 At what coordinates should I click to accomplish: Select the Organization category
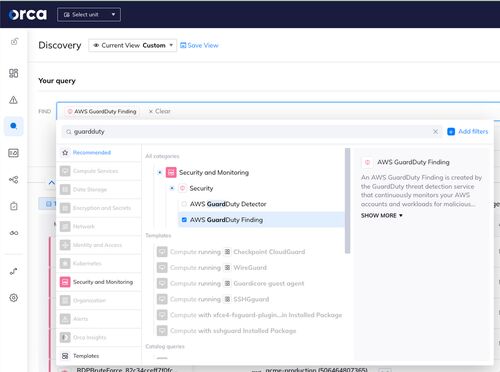coord(99,301)
